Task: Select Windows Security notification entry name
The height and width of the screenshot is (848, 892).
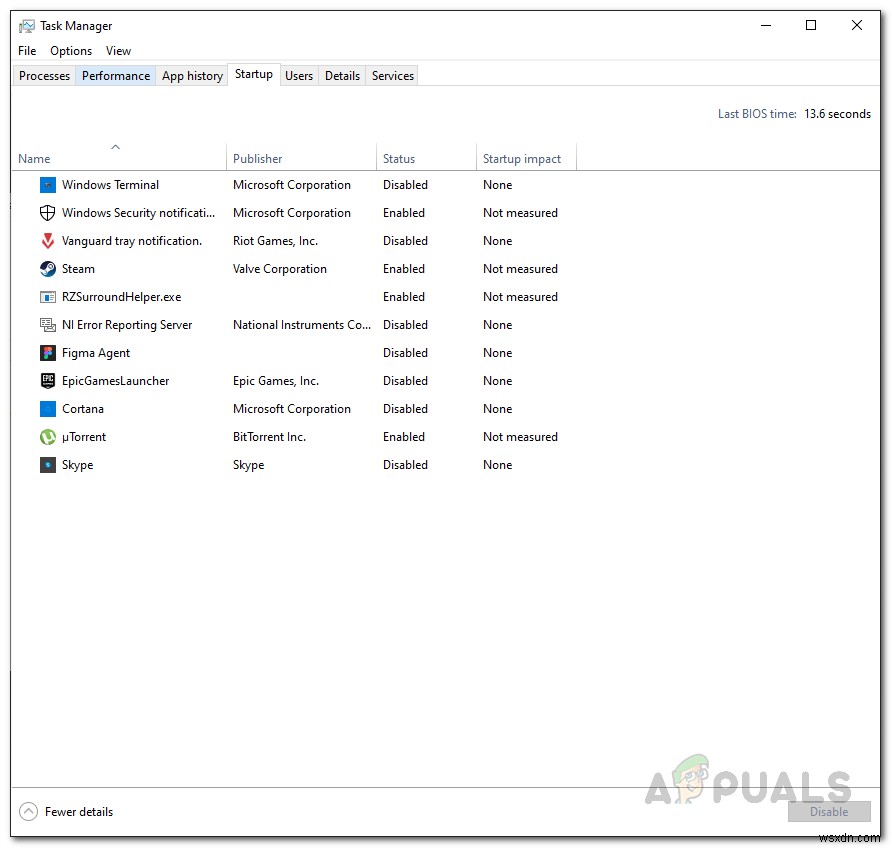Action: [138, 213]
